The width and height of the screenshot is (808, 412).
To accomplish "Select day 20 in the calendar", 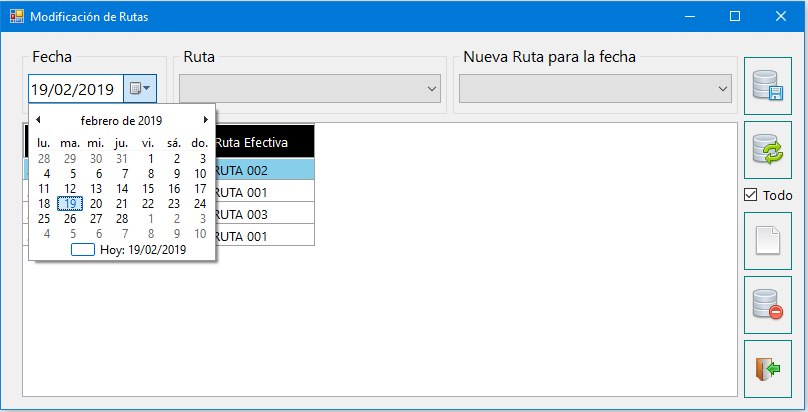I will [96, 204].
